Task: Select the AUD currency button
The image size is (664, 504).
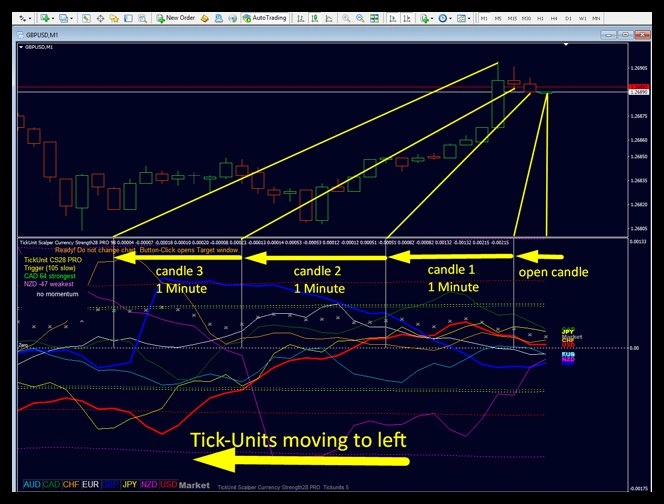Action: click(30, 484)
